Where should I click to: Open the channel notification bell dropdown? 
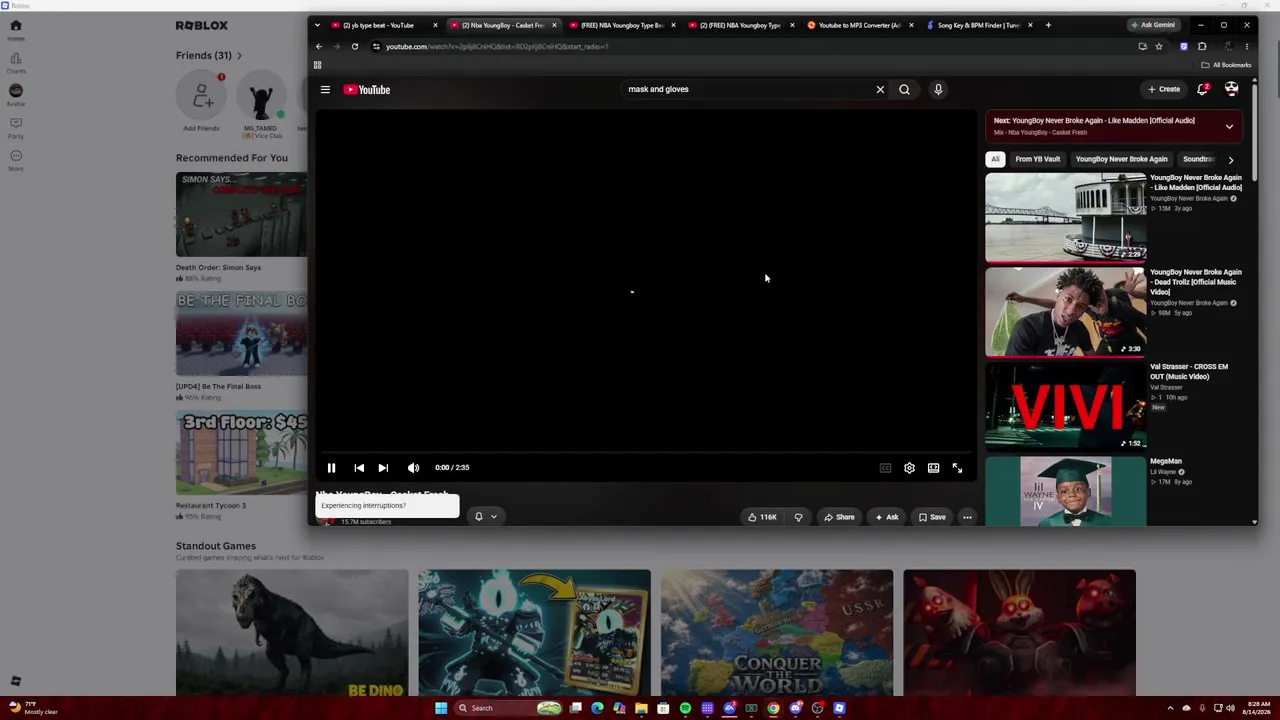click(x=485, y=517)
